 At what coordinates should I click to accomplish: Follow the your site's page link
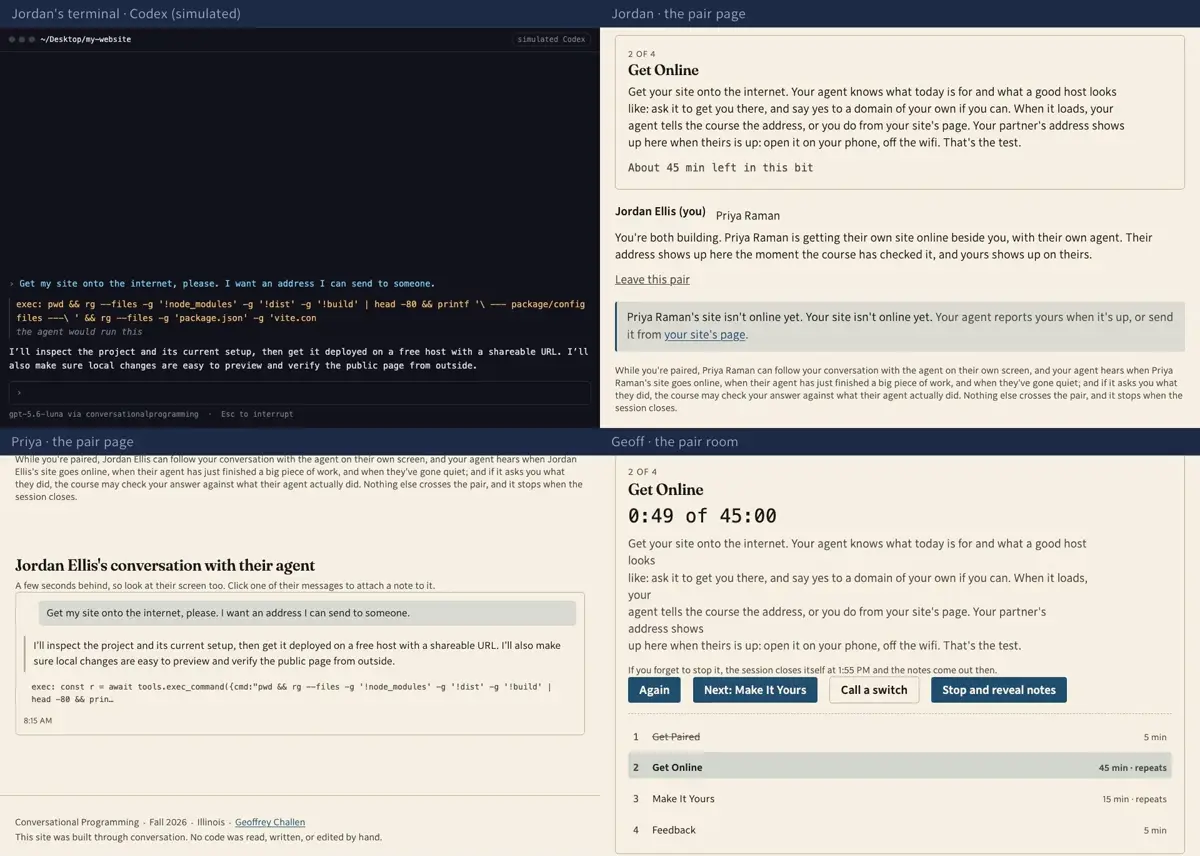705,335
